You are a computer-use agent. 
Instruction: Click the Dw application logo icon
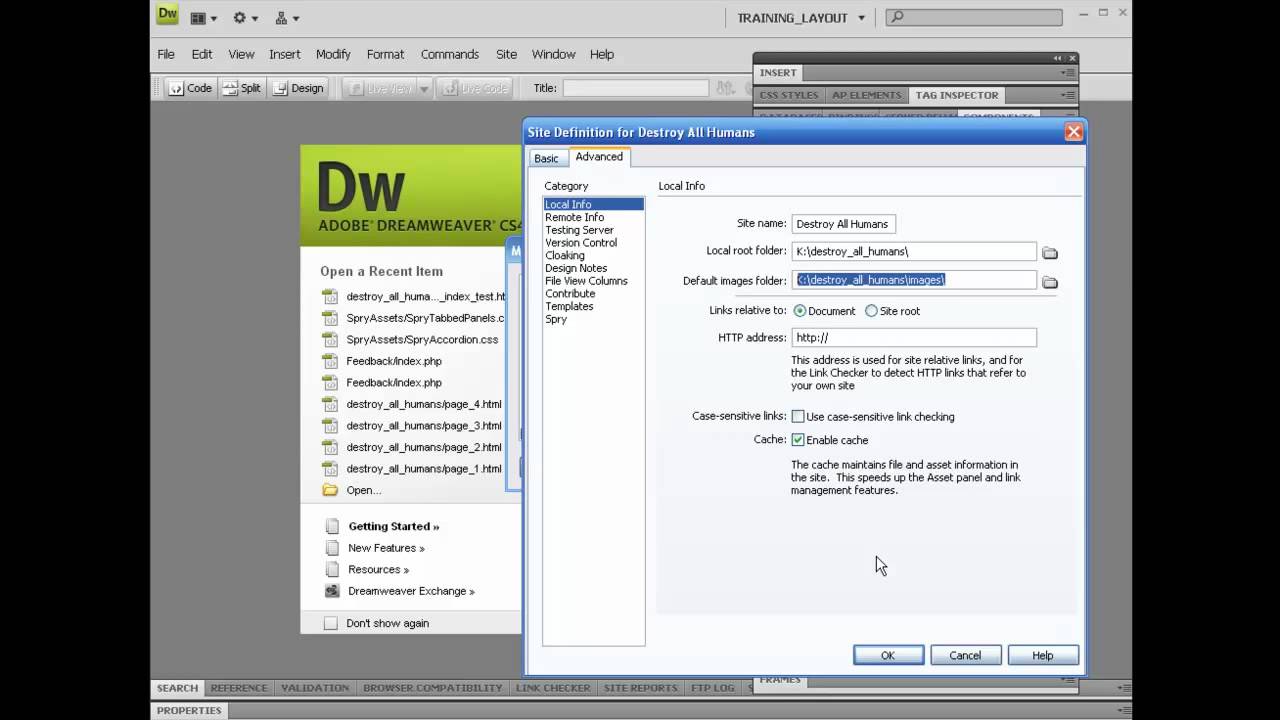pyautogui.click(x=167, y=15)
